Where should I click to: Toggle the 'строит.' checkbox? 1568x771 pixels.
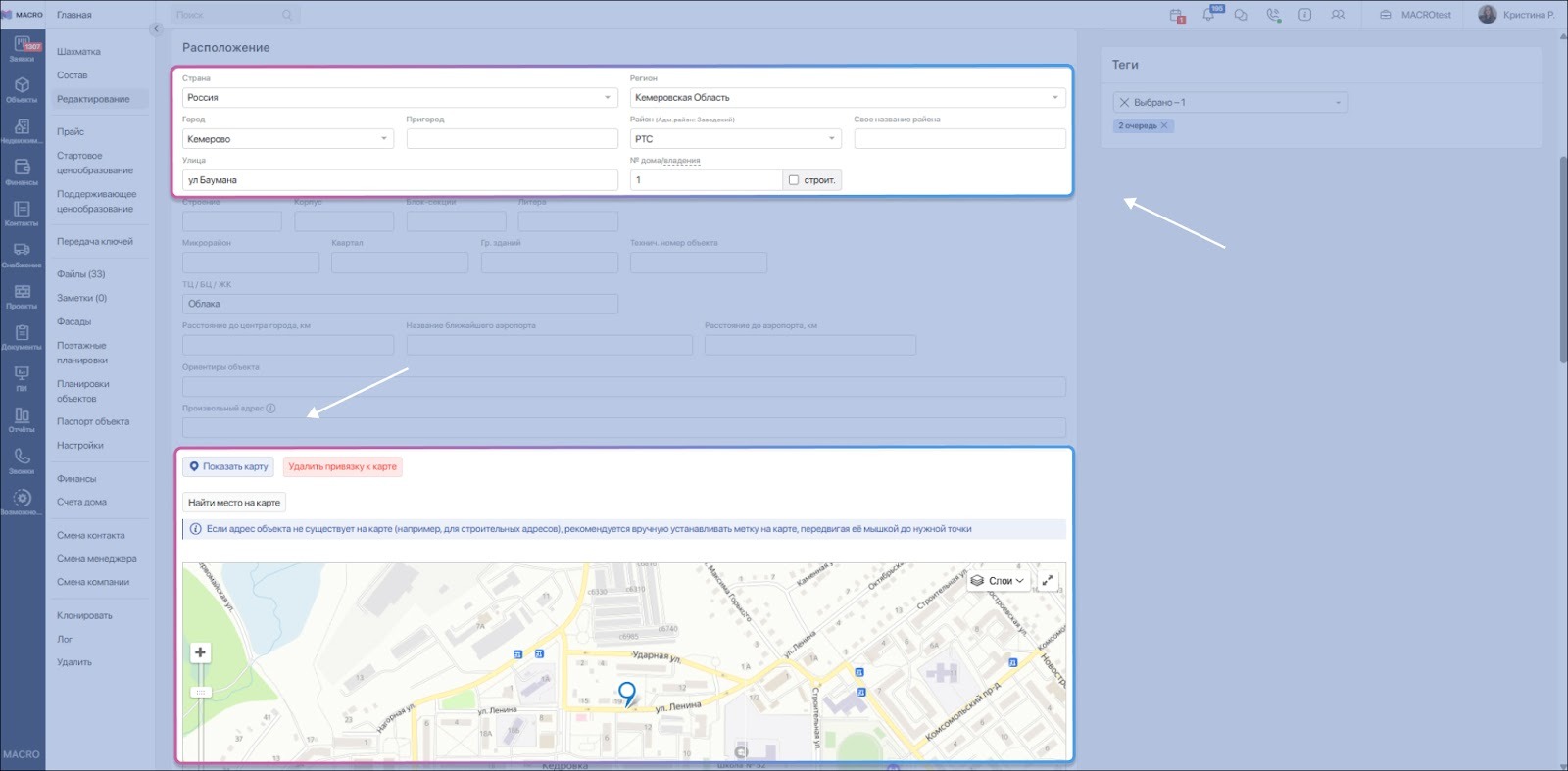click(794, 180)
